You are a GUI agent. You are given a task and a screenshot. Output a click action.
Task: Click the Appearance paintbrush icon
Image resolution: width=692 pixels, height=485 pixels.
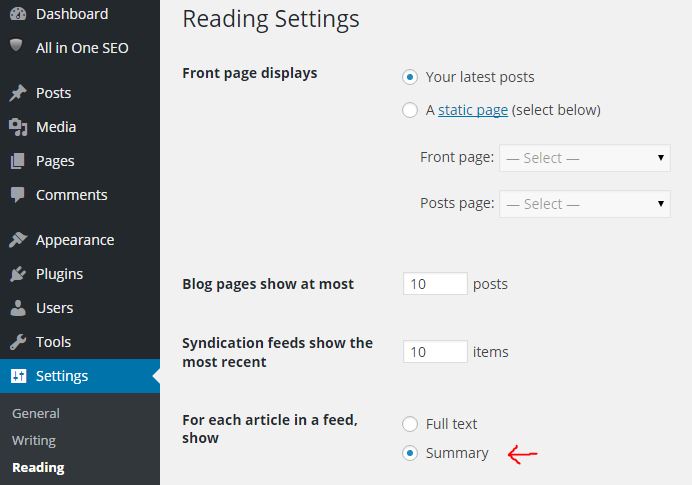pyautogui.click(x=18, y=240)
